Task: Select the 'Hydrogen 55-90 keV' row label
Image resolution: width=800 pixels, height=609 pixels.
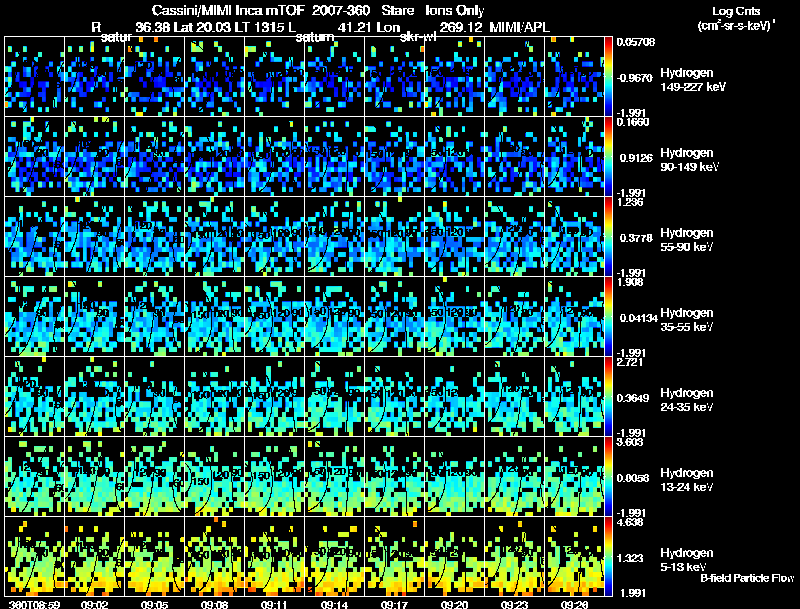Action: click(687, 240)
